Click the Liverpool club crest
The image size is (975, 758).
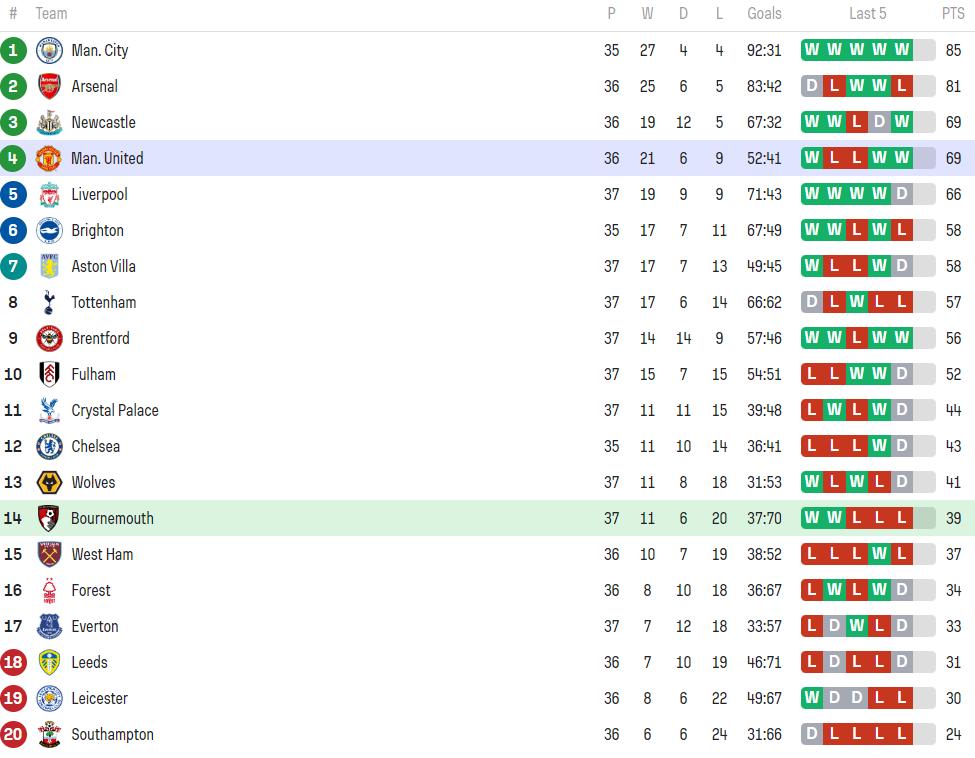[x=49, y=195]
